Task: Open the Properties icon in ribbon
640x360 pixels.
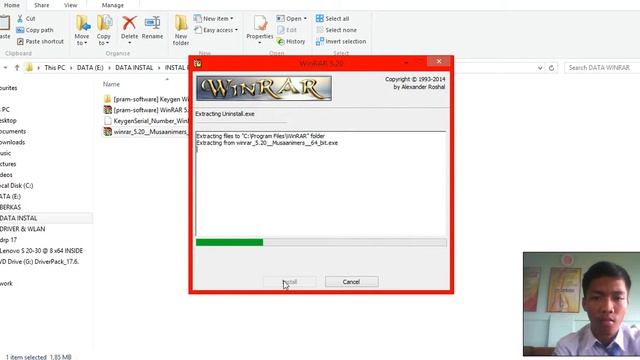Action: click(x=260, y=23)
